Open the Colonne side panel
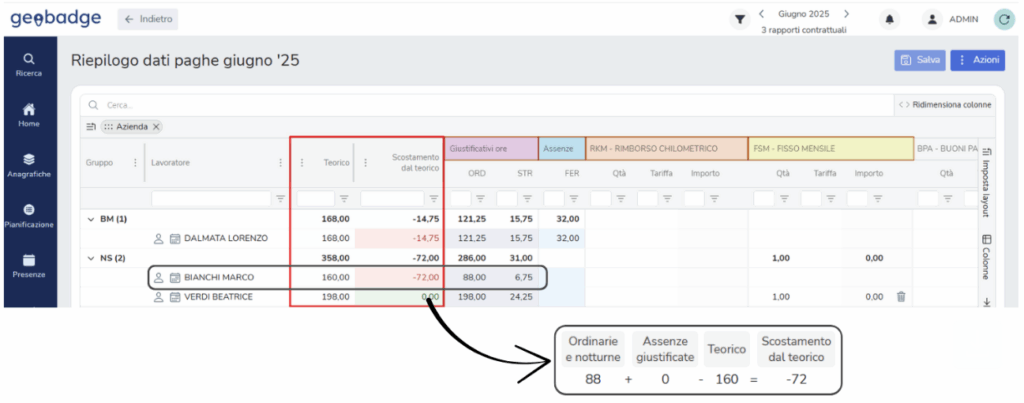The width and height of the screenshot is (1024, 403). pos(987,257)
